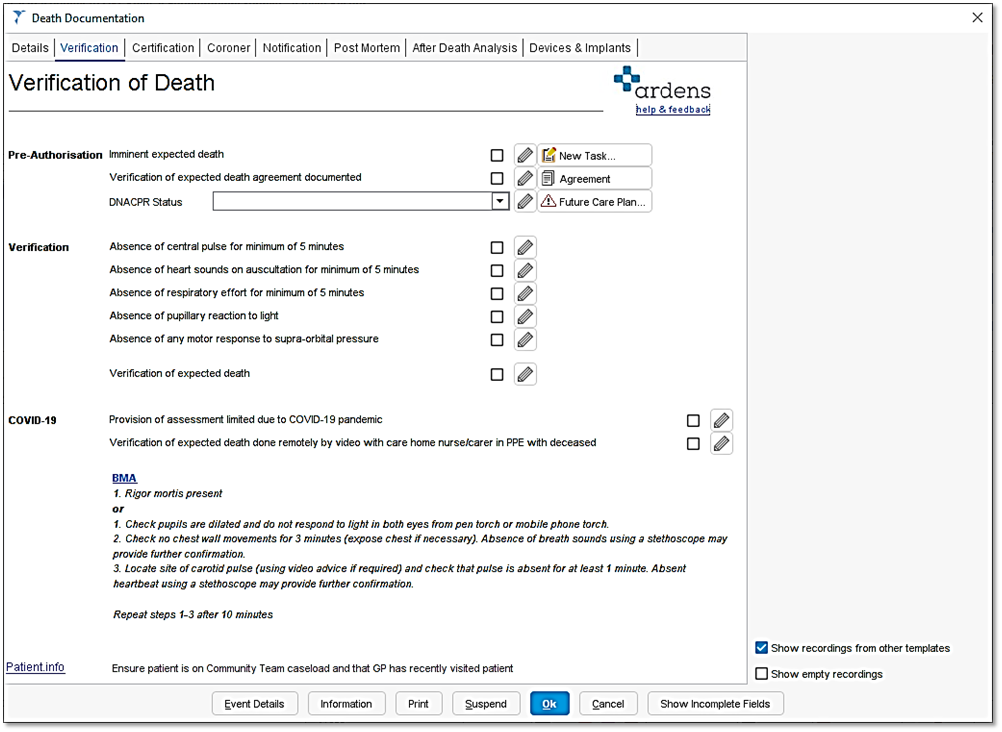Edit the absence of central pulse recording
The width and height of the screenshot is (1002, 732).
coord(525,246)
